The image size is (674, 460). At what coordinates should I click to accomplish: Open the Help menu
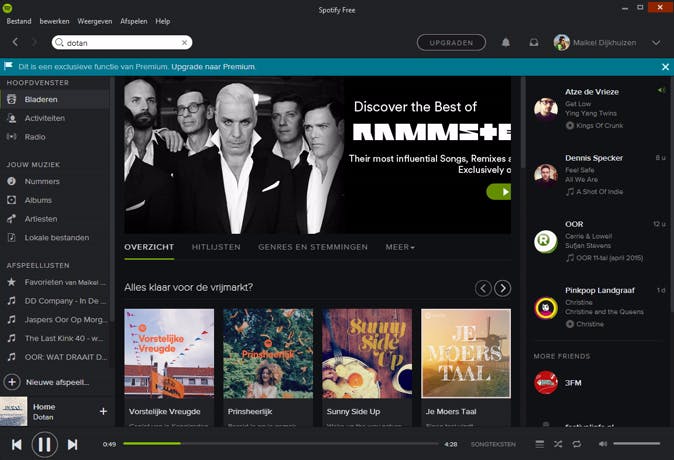[163, 21]
